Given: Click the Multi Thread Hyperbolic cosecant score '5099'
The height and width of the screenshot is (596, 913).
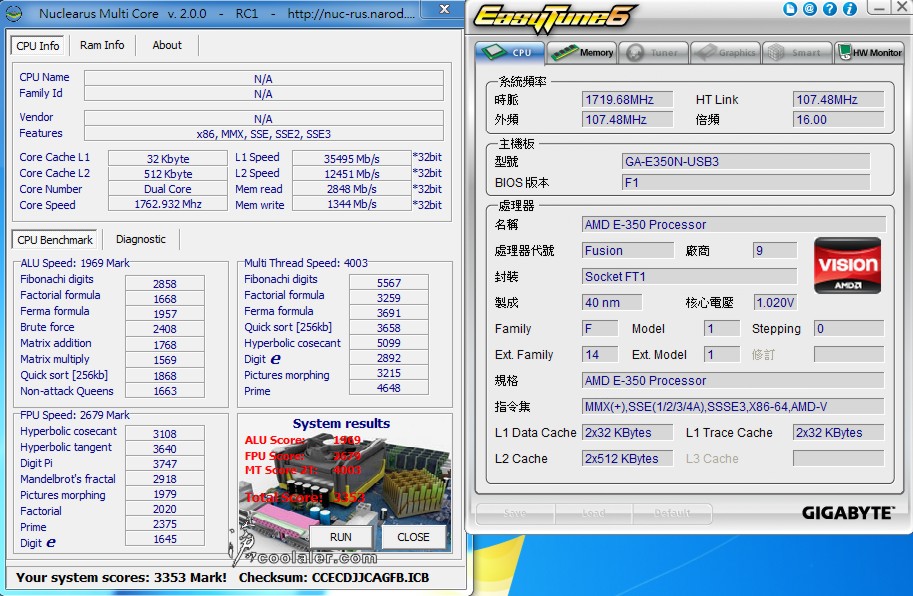Looking at the screenshot, I should pyautogui.click(x=388, y=343).
